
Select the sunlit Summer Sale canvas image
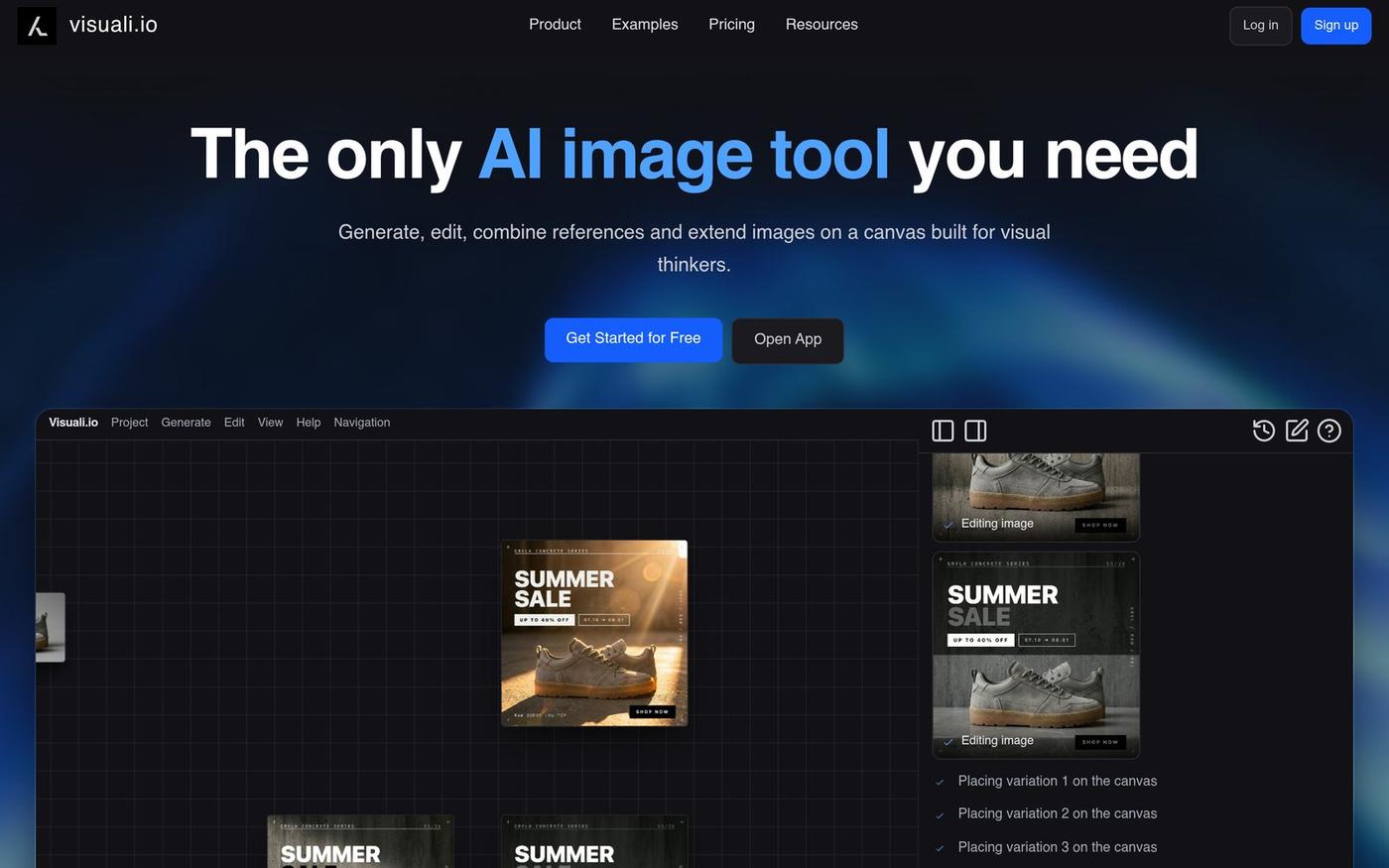pos(594,633)
